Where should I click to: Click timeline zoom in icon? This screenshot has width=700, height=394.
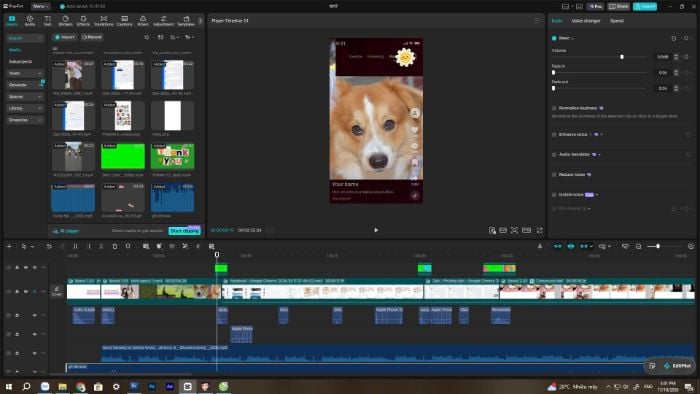coord(691,246)
